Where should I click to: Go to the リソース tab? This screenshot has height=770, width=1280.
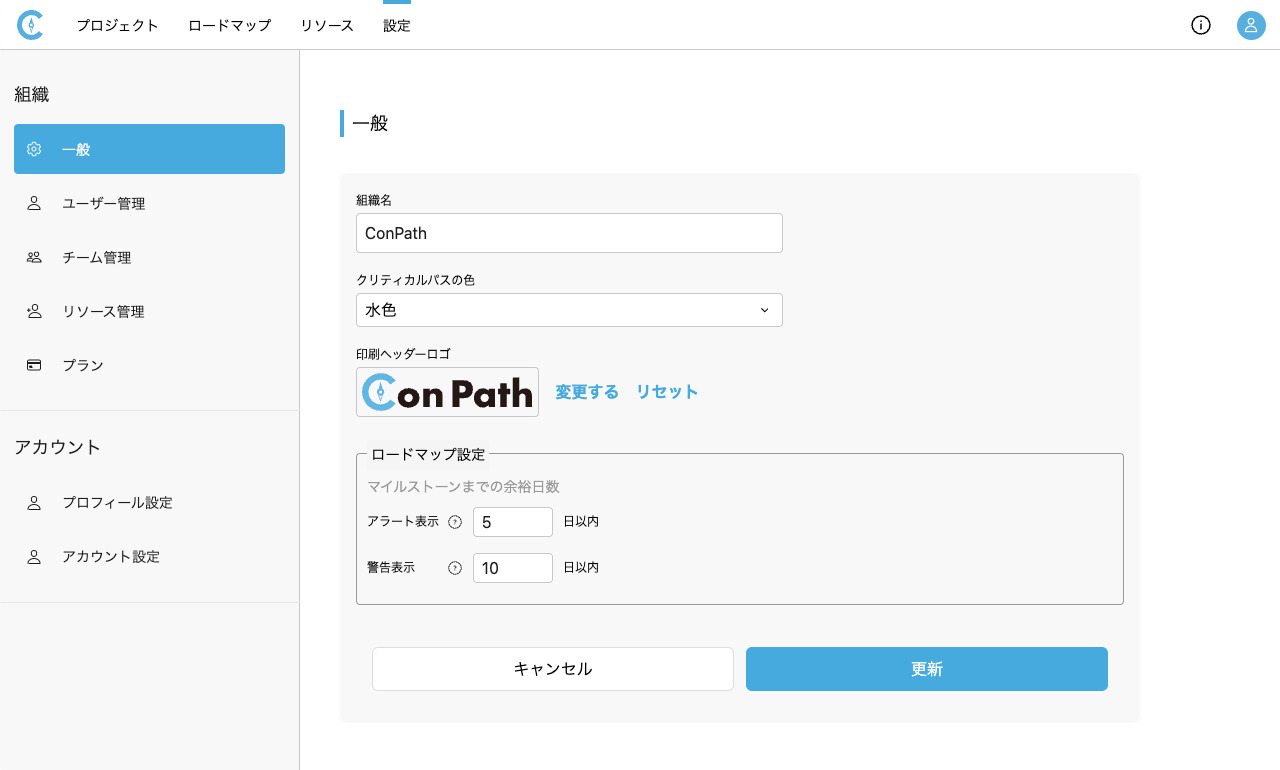pos(327,26)
